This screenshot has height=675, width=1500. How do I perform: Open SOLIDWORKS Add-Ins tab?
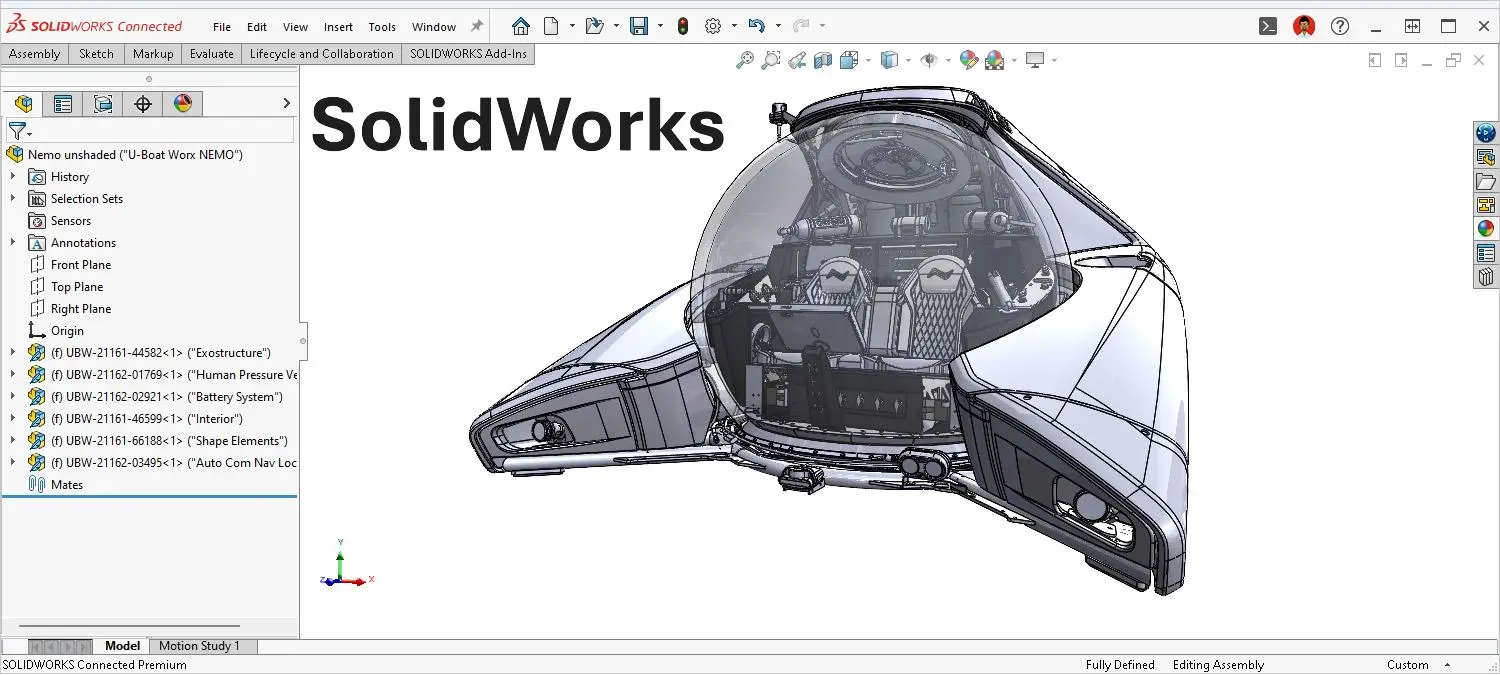(x=468, y=54)
